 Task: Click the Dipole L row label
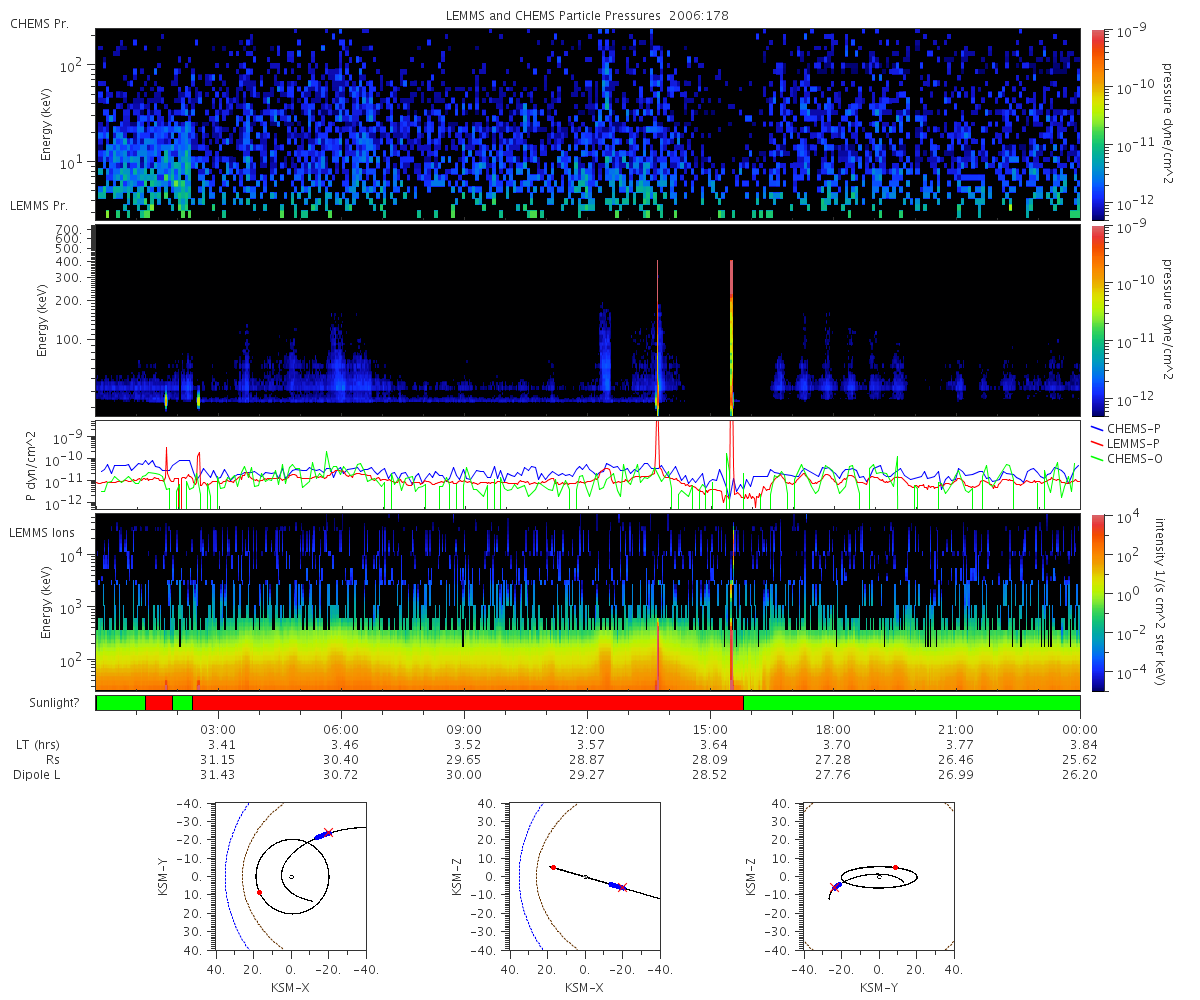pyautogui.click(x=39, y=775)
